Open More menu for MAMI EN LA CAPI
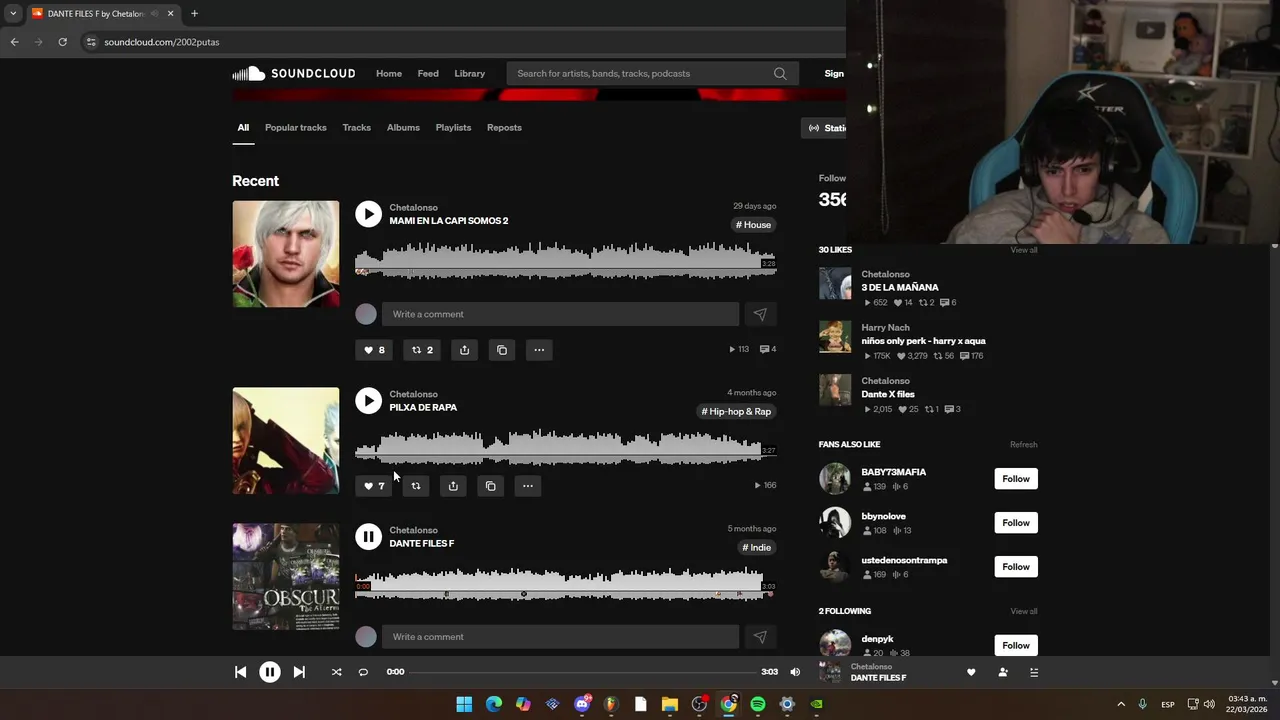1280x720 pixels. (x=539, y=350)
